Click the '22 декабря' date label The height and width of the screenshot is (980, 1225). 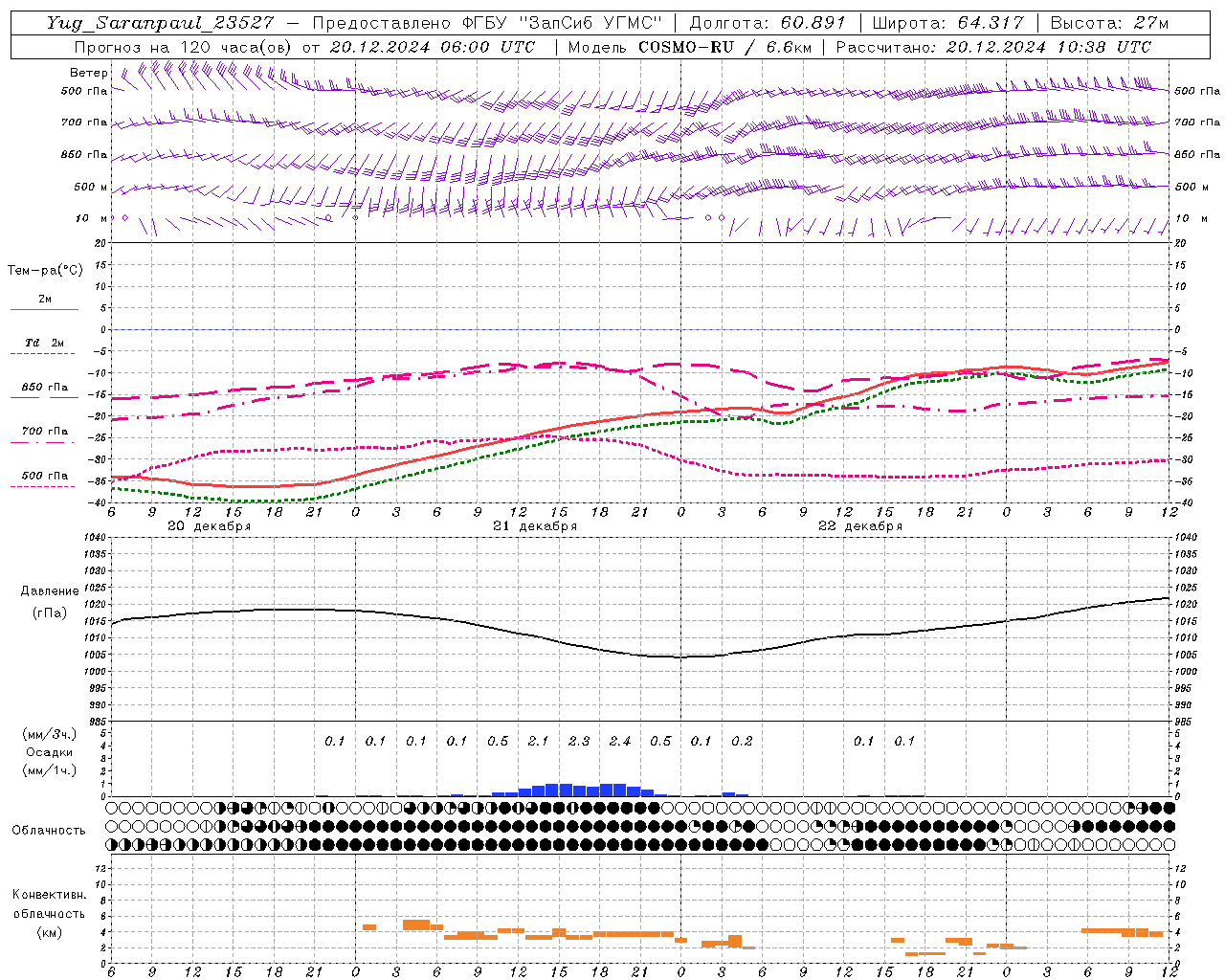click(860, 526)
